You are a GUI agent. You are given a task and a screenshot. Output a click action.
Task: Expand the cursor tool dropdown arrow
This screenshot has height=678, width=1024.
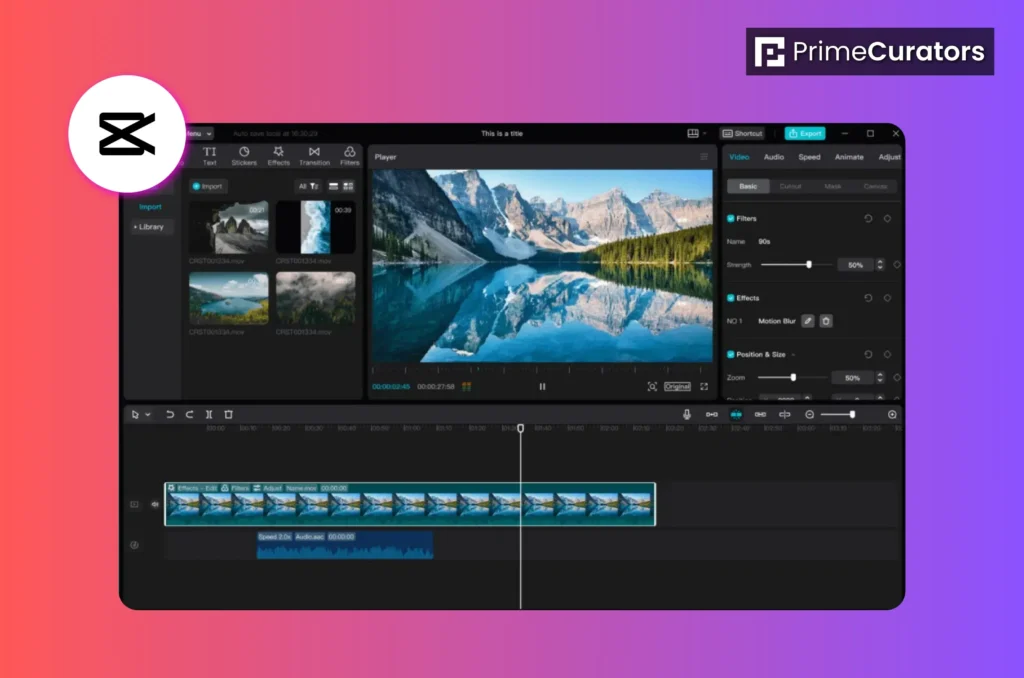[148, 414]
